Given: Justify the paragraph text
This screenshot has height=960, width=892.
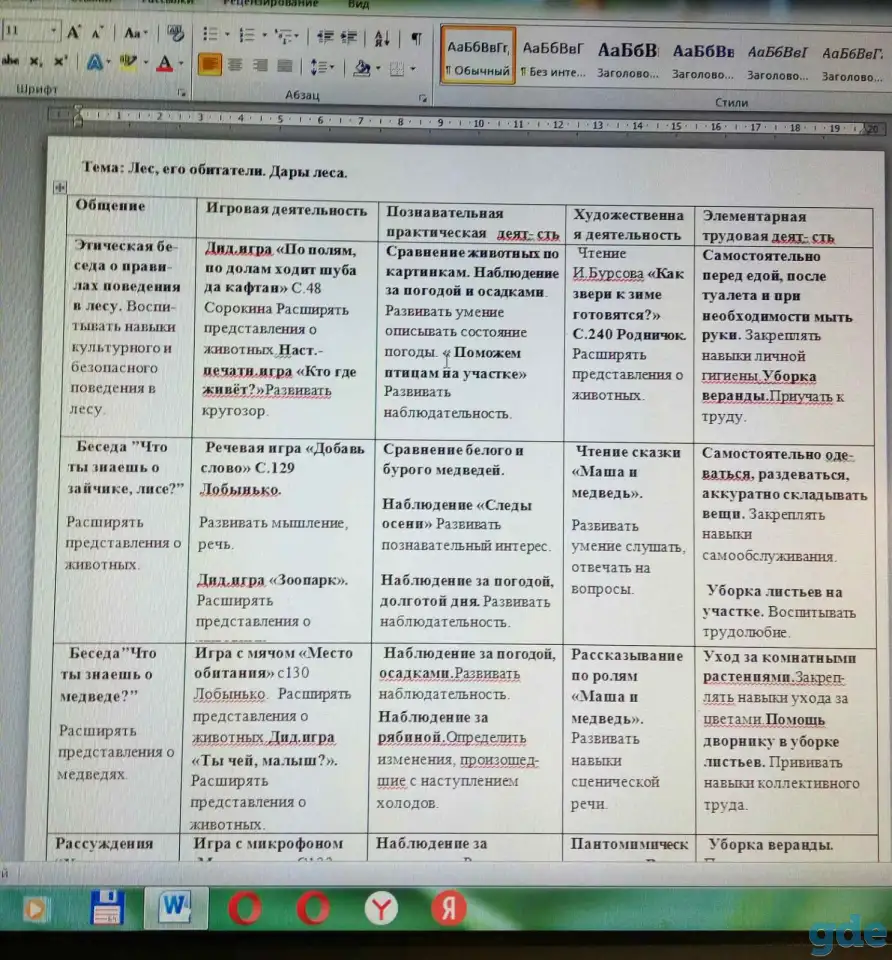Looking at the screenshot, I should [x=285, y=66].
